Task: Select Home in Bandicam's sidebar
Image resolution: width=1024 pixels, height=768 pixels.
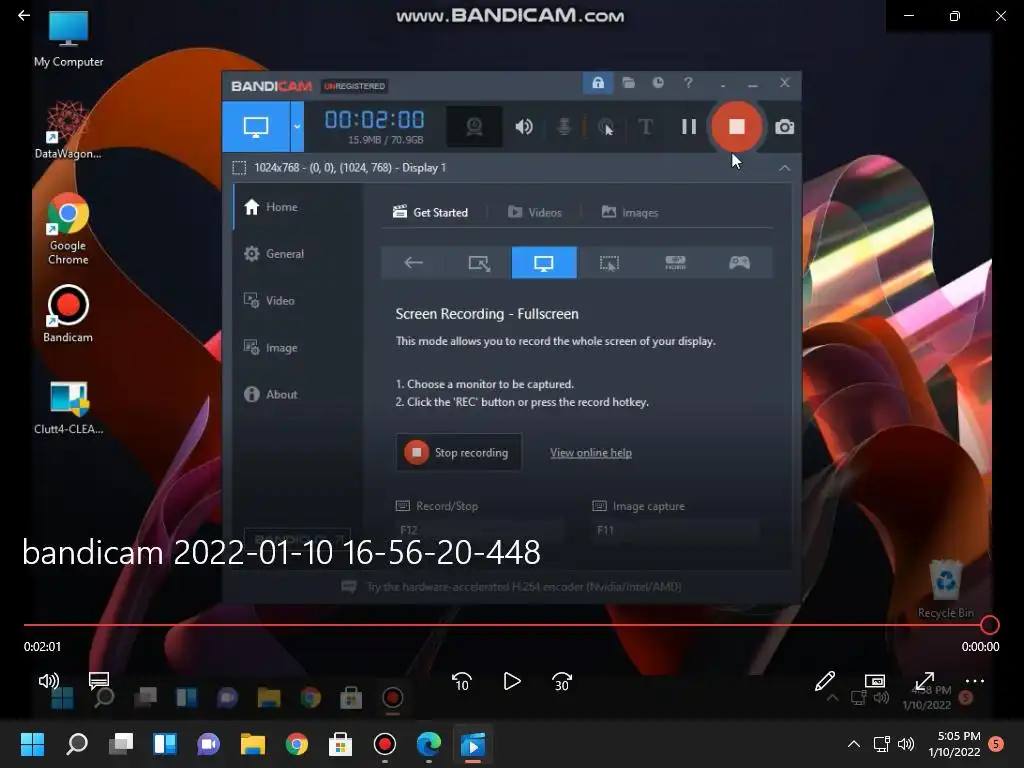Action: click(297, 207)
